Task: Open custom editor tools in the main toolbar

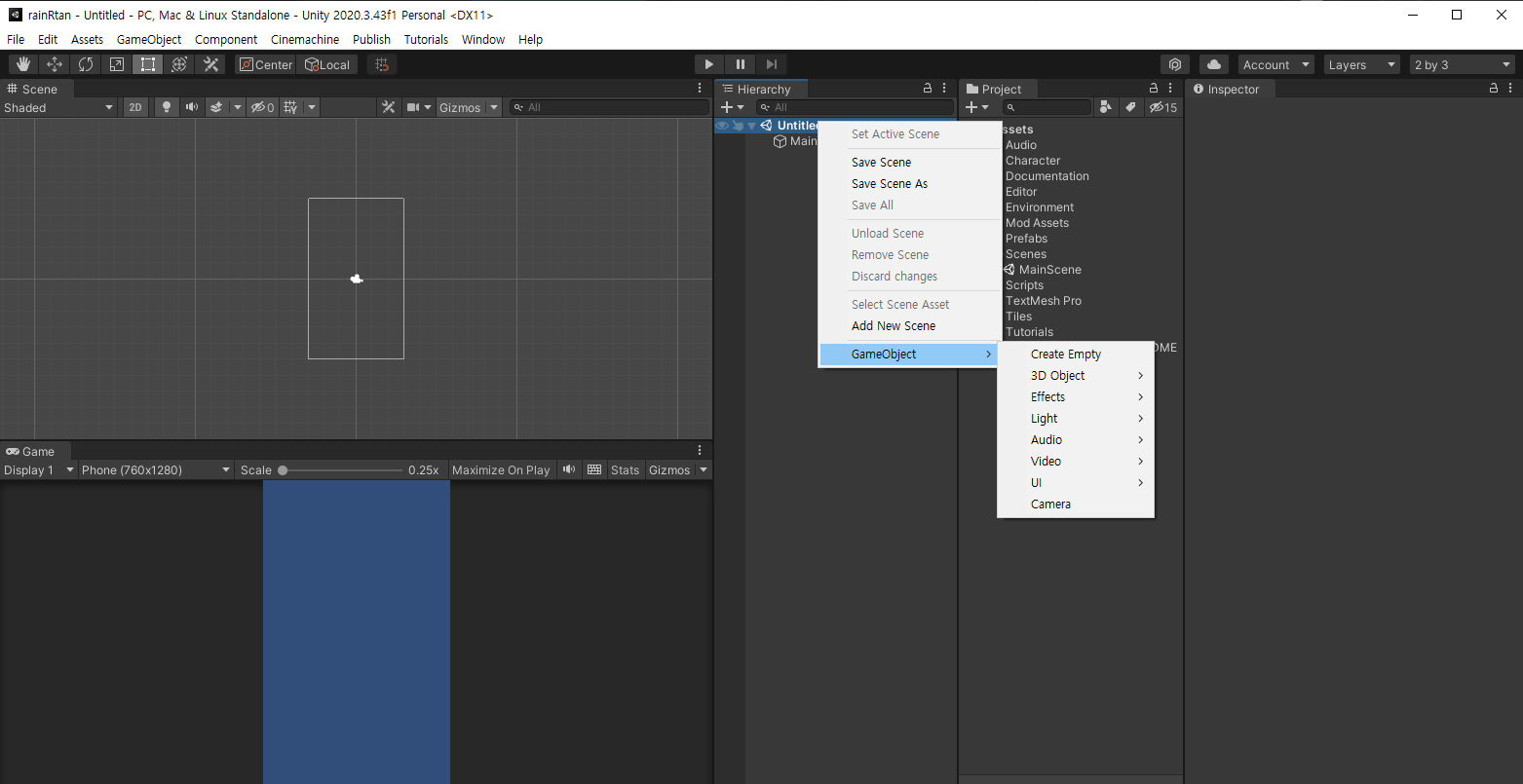Action: click(210, 64)
